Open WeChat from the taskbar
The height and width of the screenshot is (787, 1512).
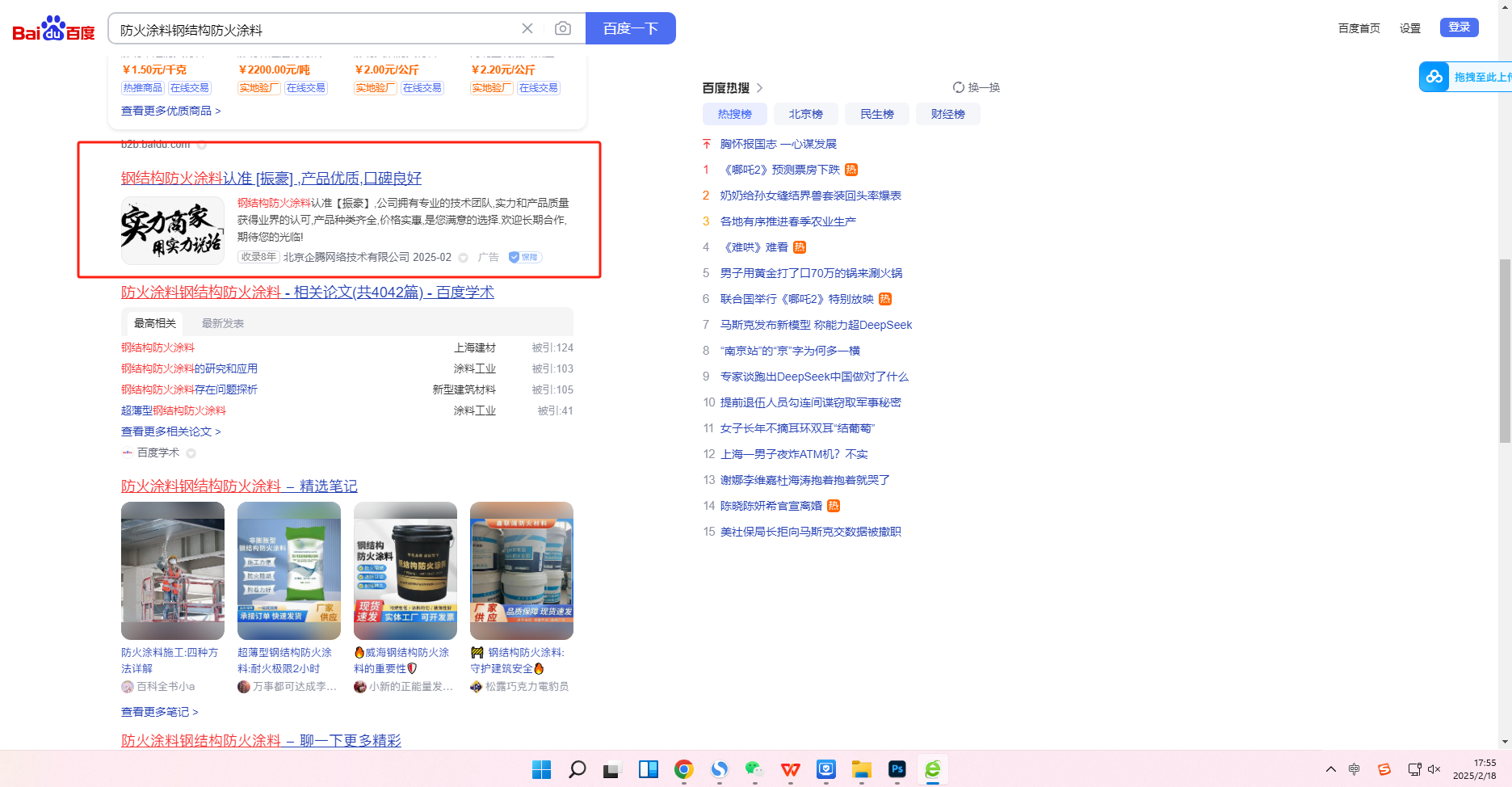tap(754, 769)
